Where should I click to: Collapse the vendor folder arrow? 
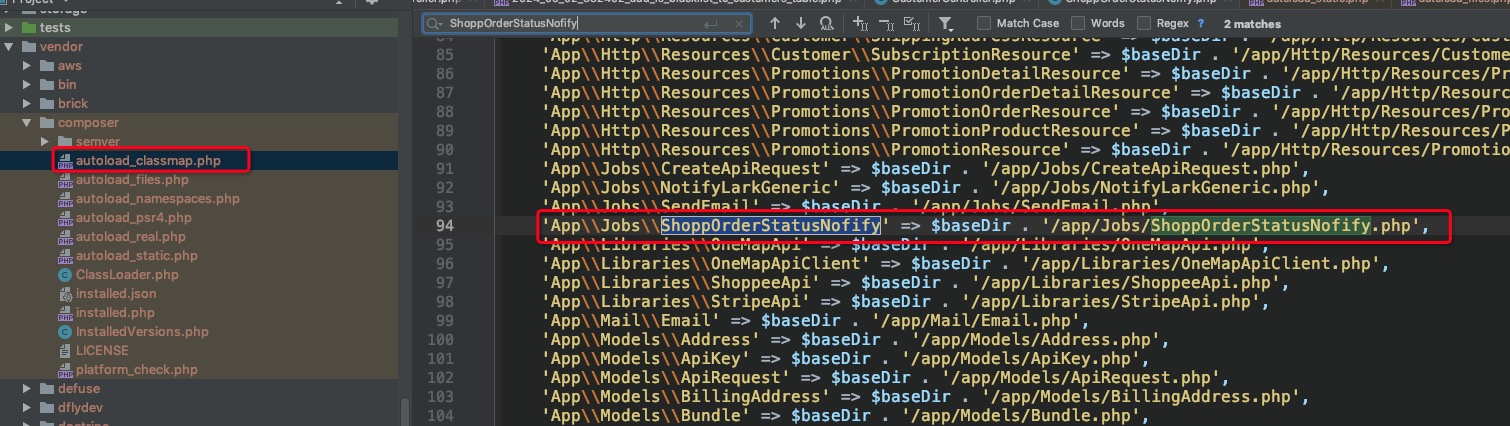tap(9, 47)
